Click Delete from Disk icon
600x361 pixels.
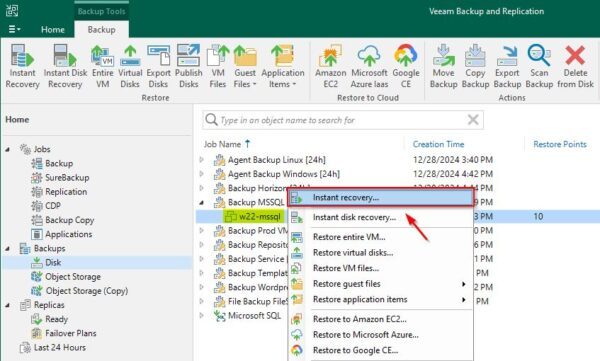(575, 66)
